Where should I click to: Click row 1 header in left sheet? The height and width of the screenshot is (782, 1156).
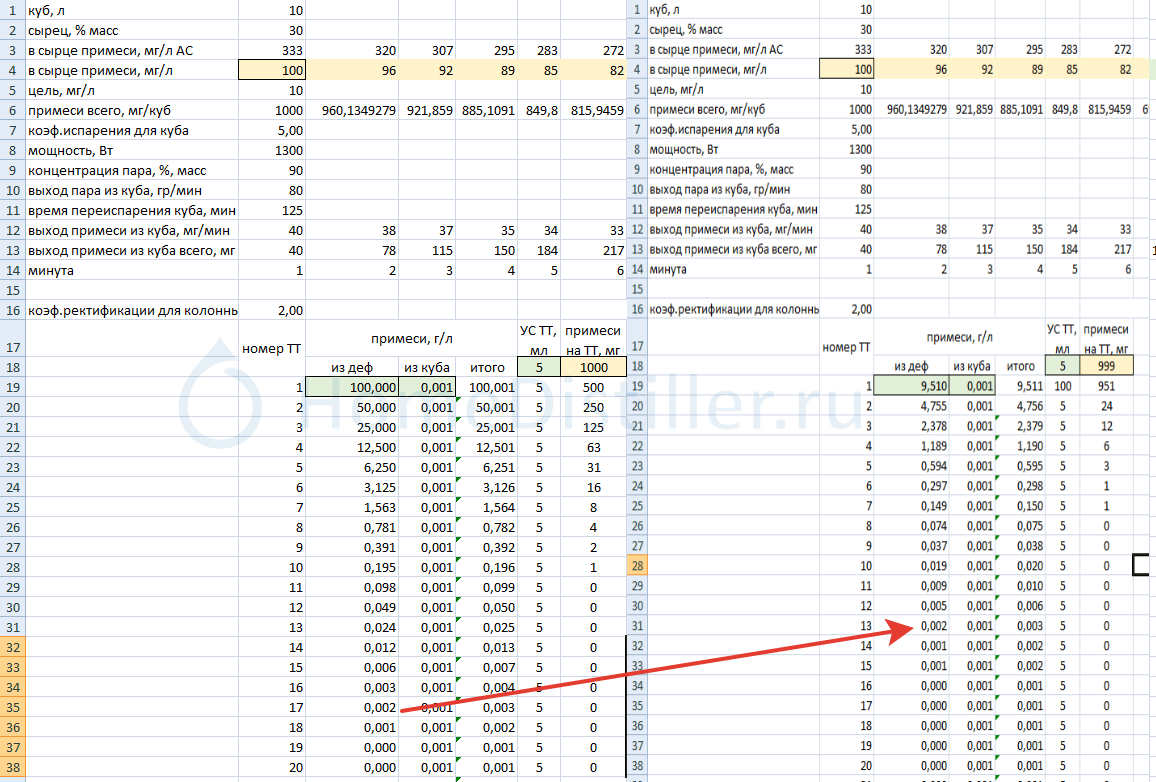(x=13, y=10)
